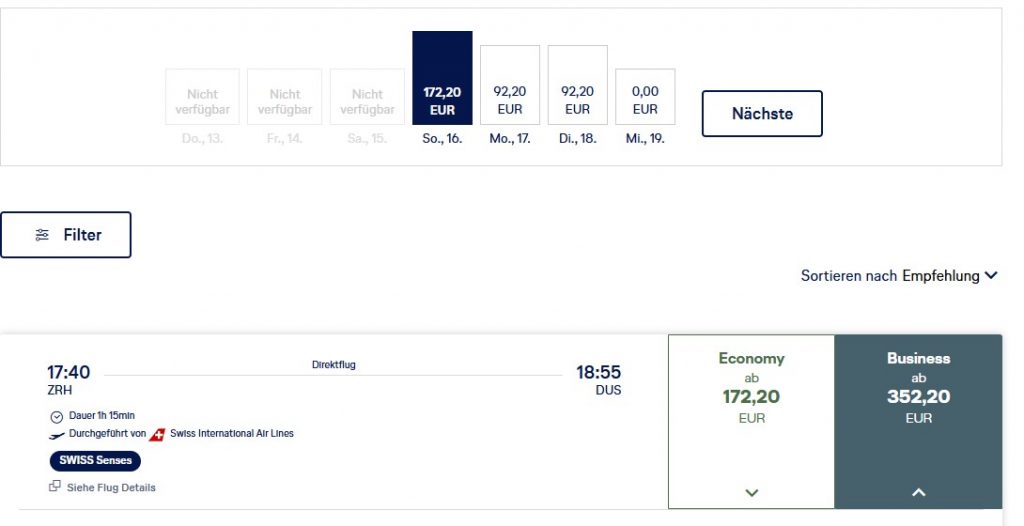Image resolution: width=1024 pixels, height=526 pixels.
Task: Open the Filter button
Action: click(66, 235)
